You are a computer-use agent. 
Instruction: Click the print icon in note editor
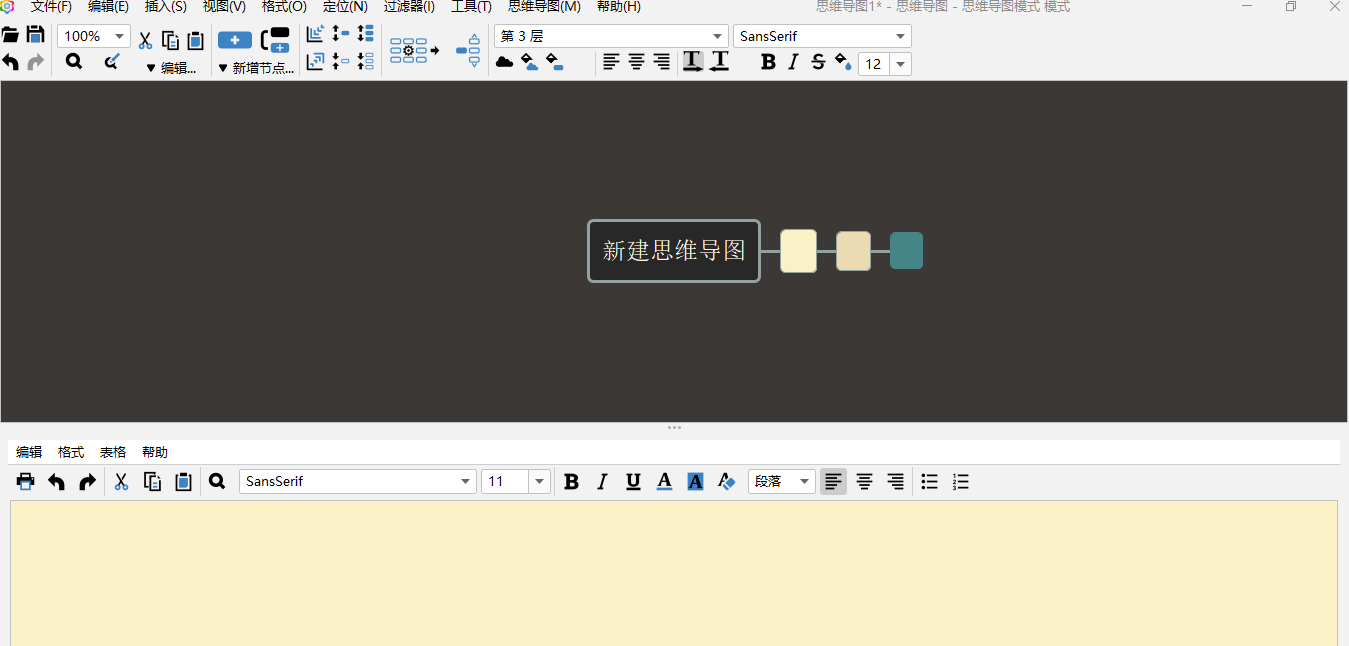26,482
